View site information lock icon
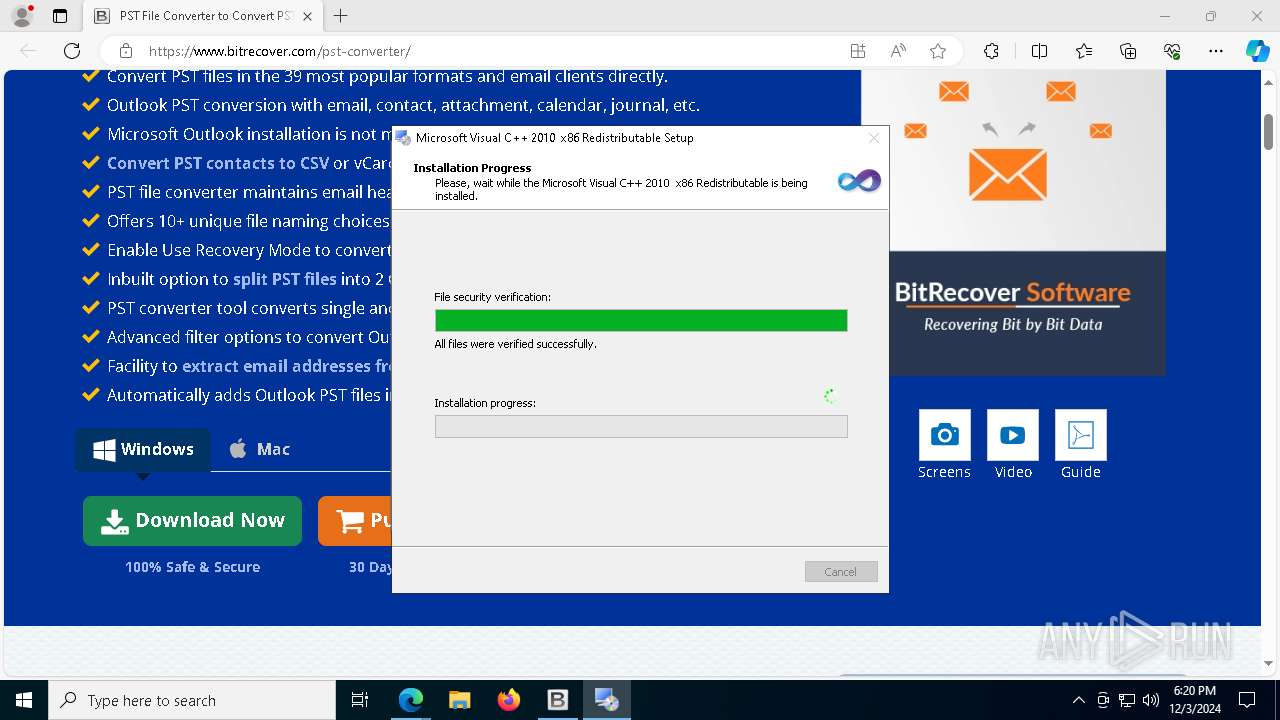This screenshot has width=1280, height=720. coord(126,51)
